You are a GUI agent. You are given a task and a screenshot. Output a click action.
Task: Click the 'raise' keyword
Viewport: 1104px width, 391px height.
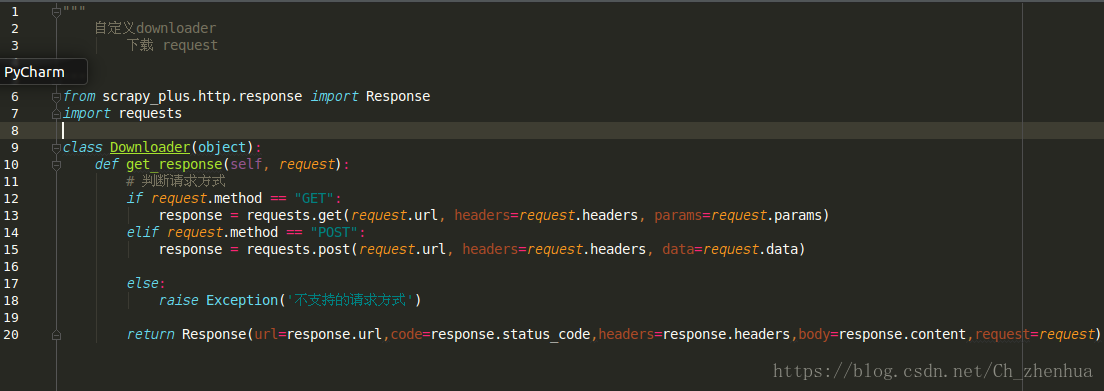click(178, 300)
